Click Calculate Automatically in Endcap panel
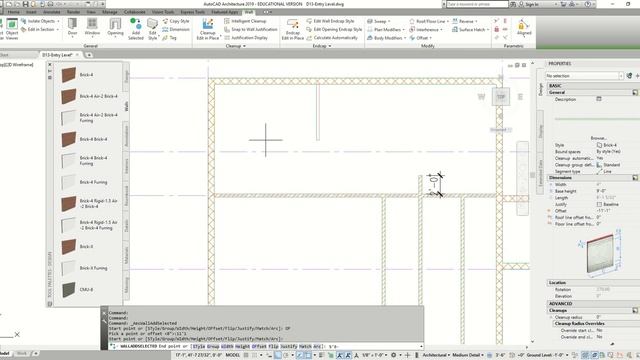The width and height of the screenshot is (640, 360). [332, 38]
